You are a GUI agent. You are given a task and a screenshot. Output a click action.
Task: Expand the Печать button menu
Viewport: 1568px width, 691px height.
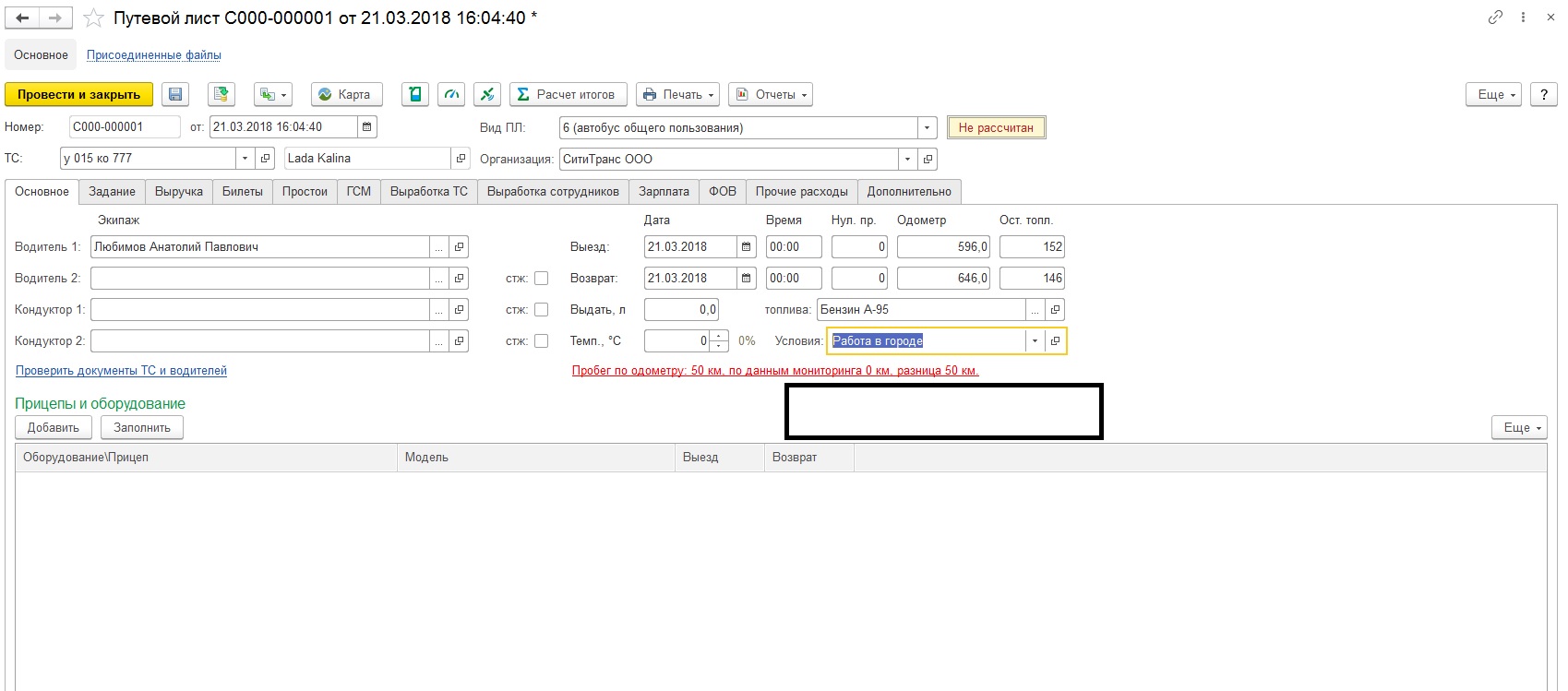[x=678, y=94]
